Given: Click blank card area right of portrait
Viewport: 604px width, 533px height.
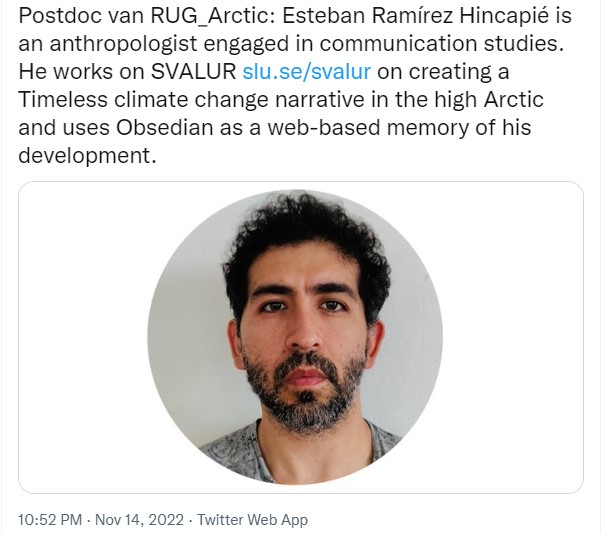Looking at the screenshot, I should click(x=515, y=336).
